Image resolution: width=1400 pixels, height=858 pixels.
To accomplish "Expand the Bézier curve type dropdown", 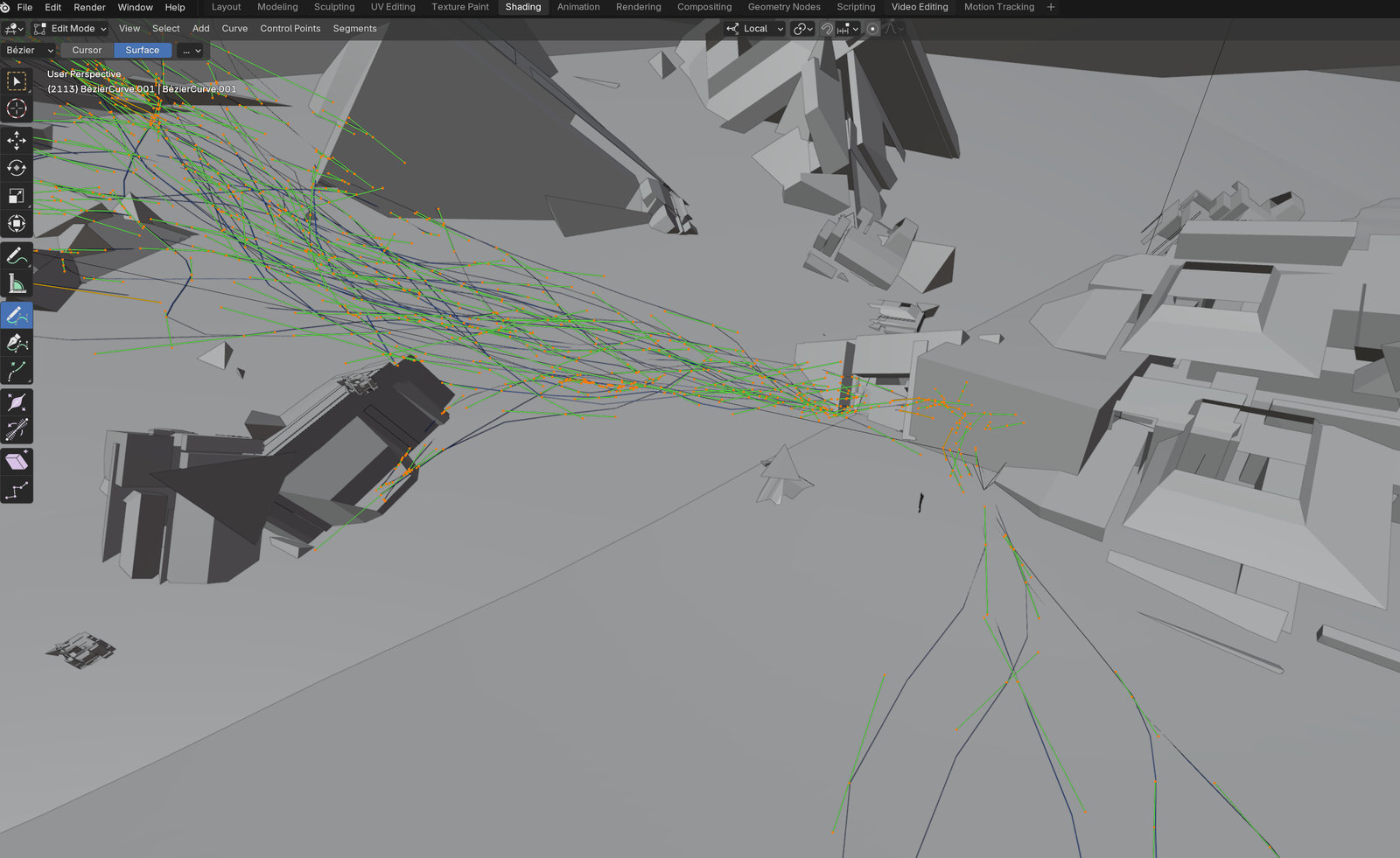I will tap(29, 50).
